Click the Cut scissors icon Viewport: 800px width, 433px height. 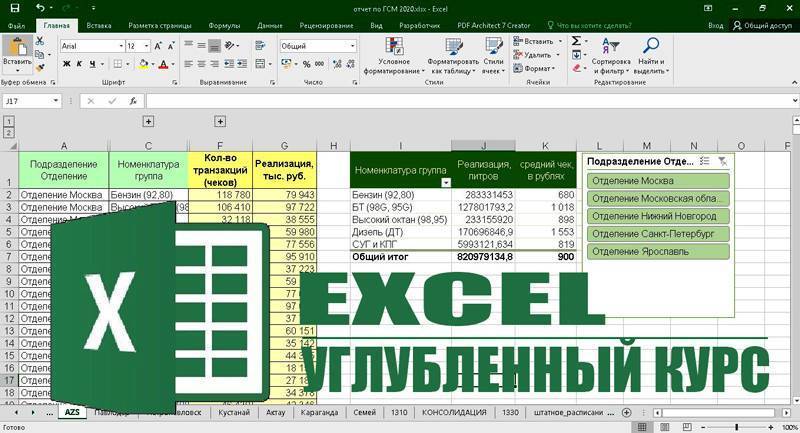coord(40,40)
